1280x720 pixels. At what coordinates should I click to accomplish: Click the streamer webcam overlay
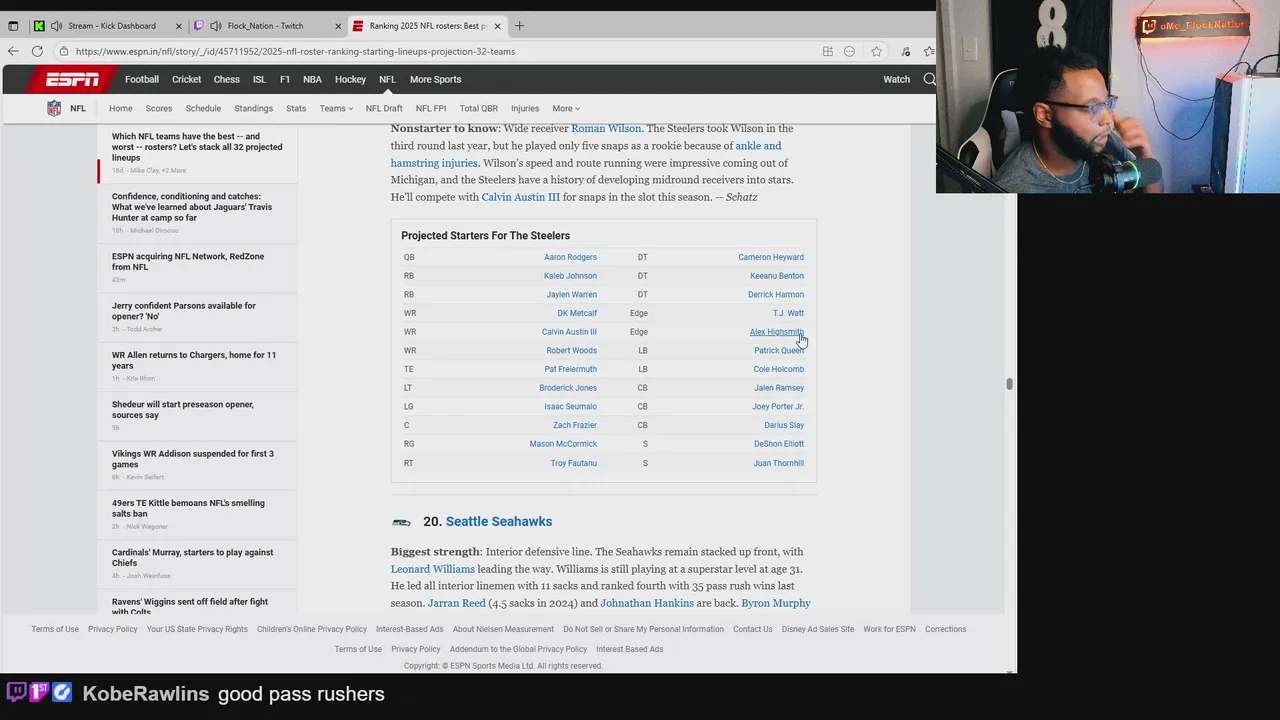pos(1108,97)
